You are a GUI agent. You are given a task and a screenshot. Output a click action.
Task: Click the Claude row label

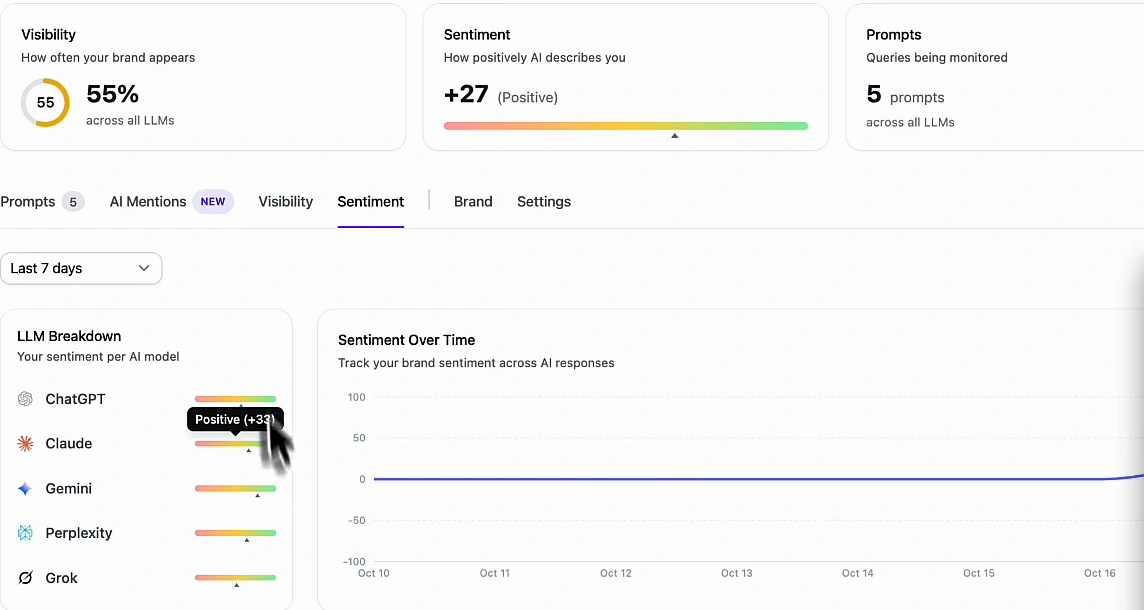click(x=69, y=444)
